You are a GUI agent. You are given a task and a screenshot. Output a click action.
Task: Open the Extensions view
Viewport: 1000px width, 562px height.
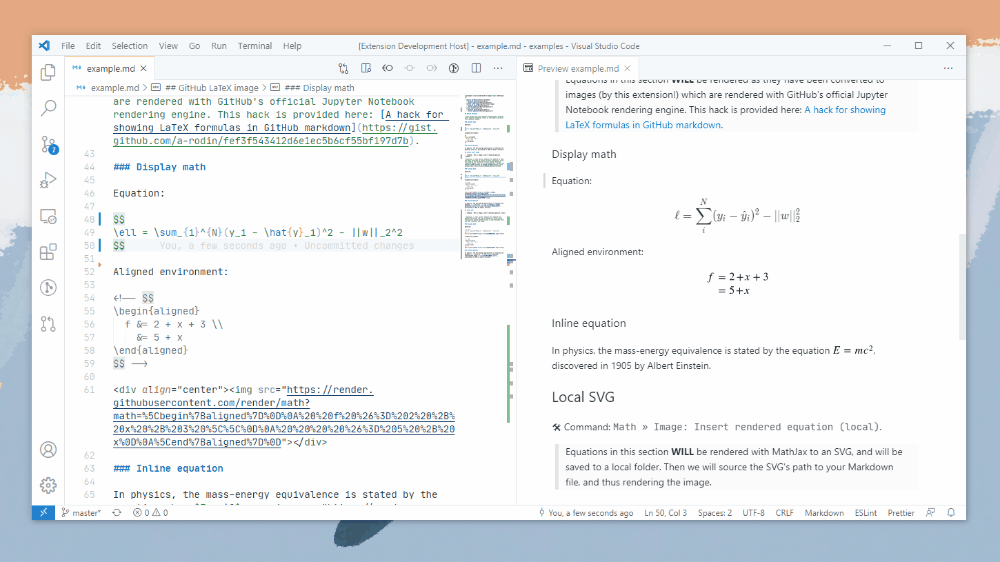pos(48,252)
